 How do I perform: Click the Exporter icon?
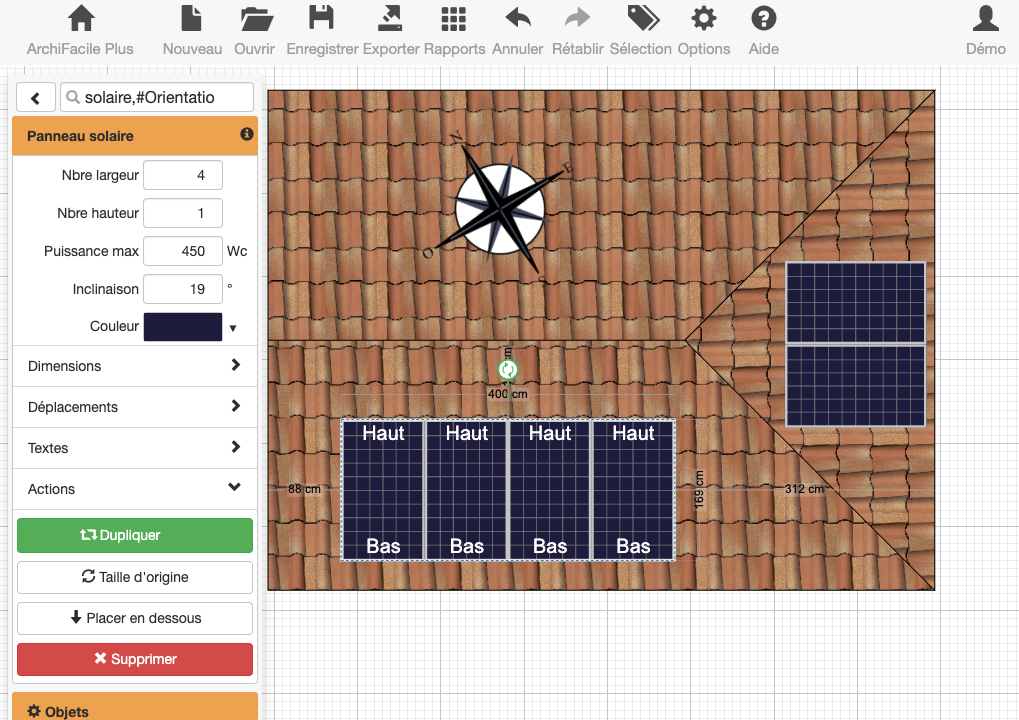click(391, 19)
